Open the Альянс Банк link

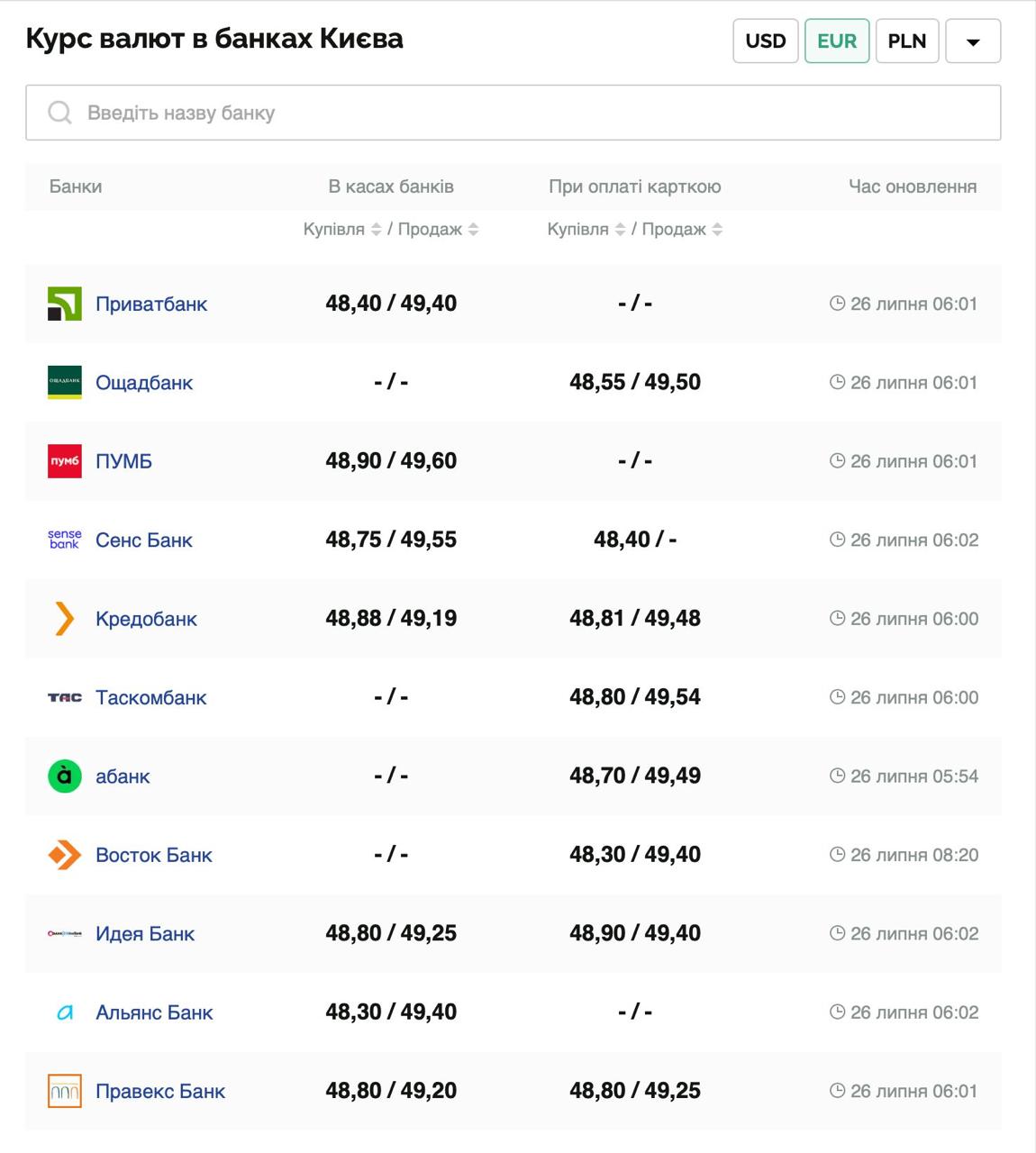[x=154, y=1012]
